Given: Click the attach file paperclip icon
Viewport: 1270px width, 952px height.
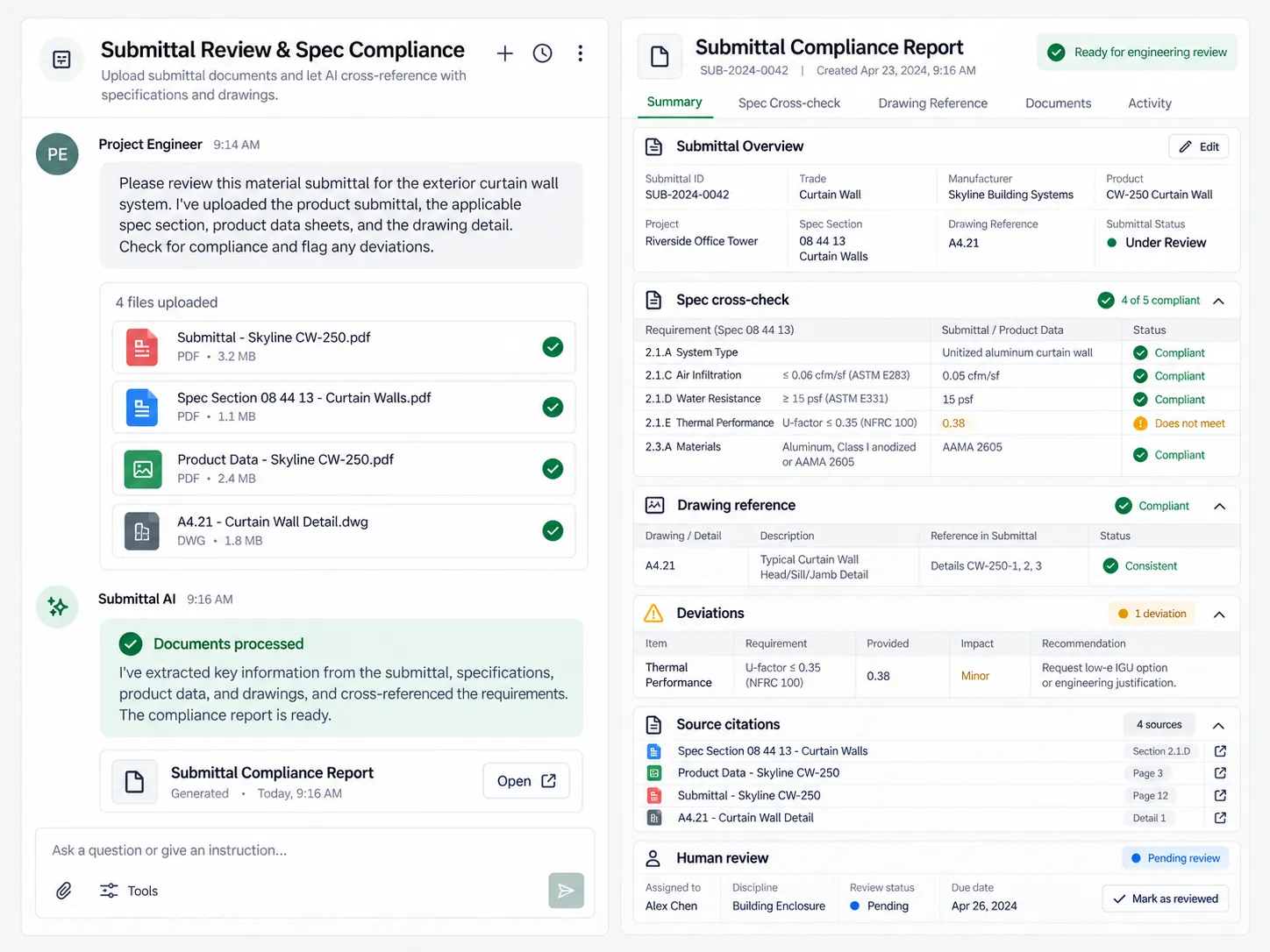Looking at the screenshot, I should pos(64,891).
